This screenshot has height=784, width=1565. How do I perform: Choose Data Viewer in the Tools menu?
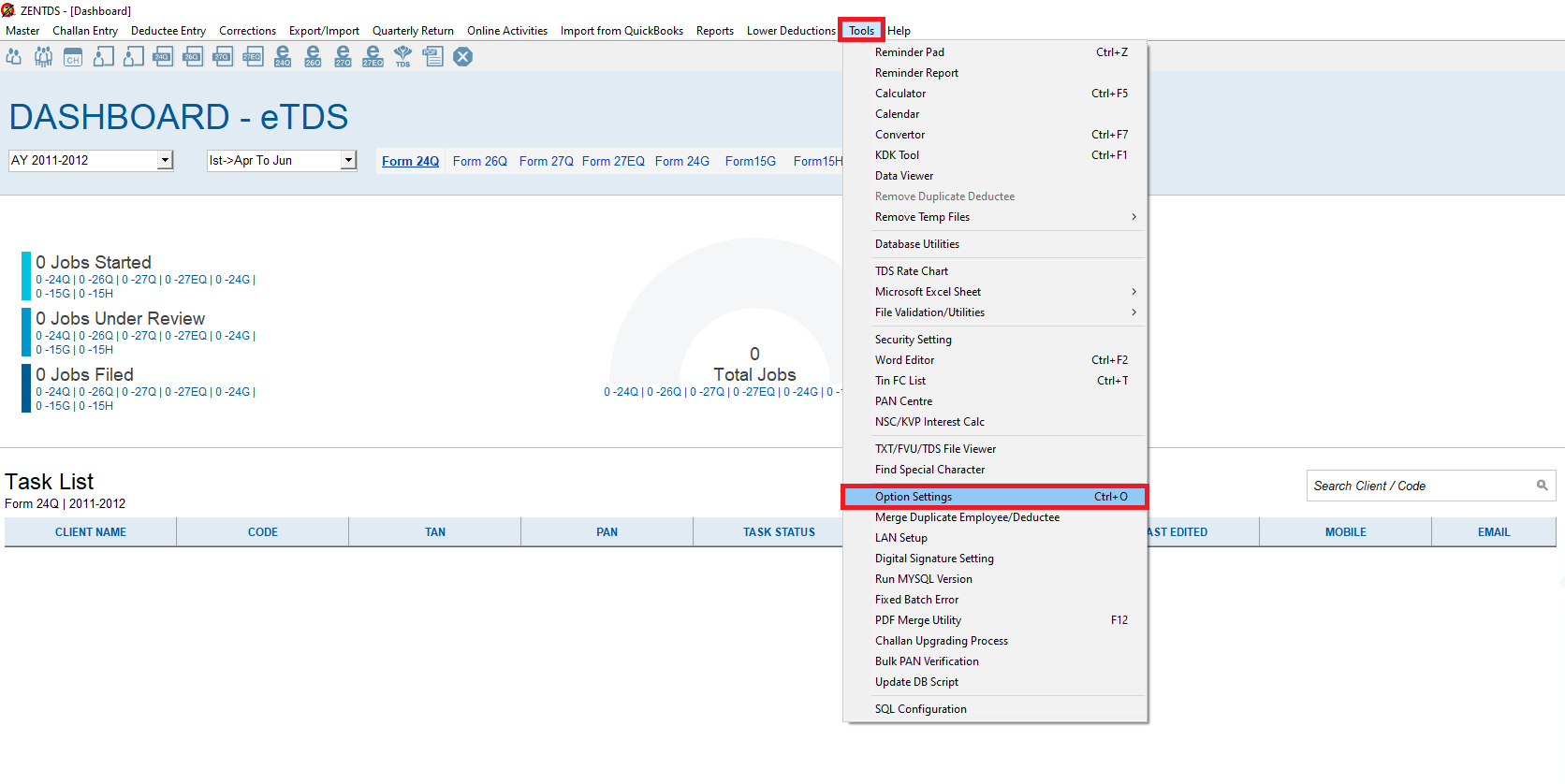[x=995, y=176]
